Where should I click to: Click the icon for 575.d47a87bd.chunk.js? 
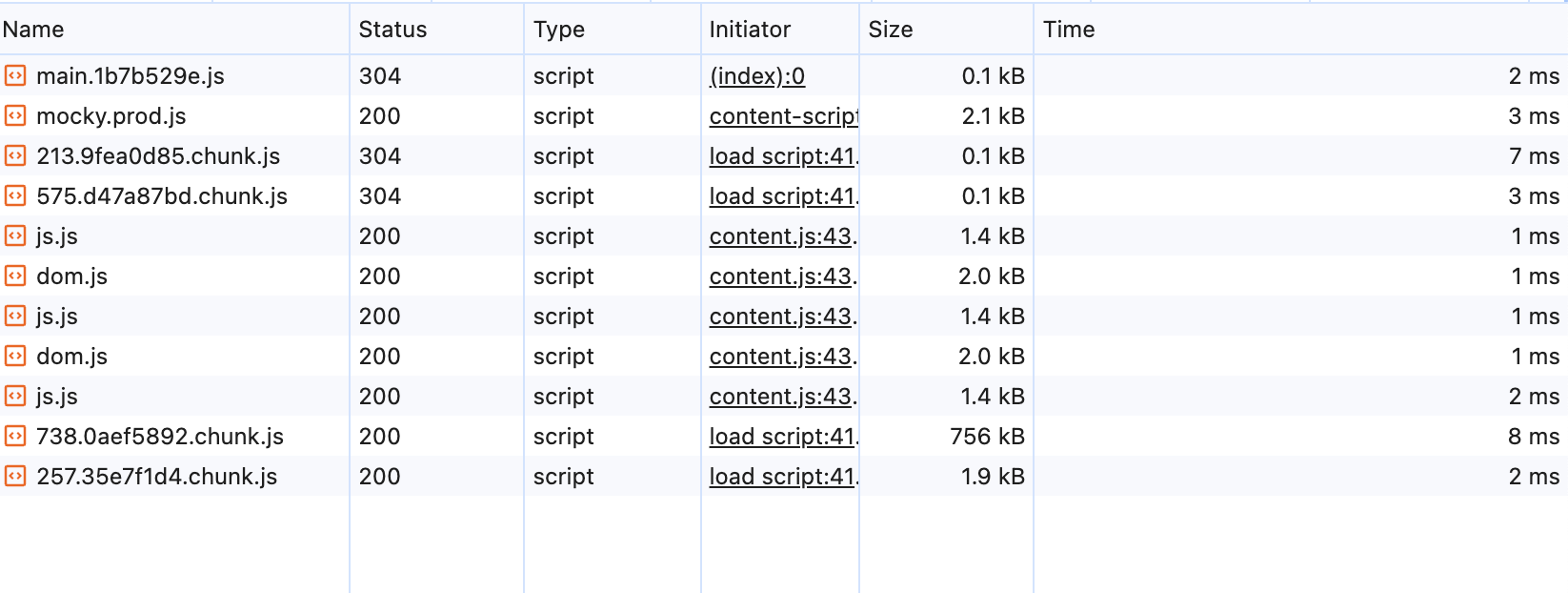click(15, 196)
